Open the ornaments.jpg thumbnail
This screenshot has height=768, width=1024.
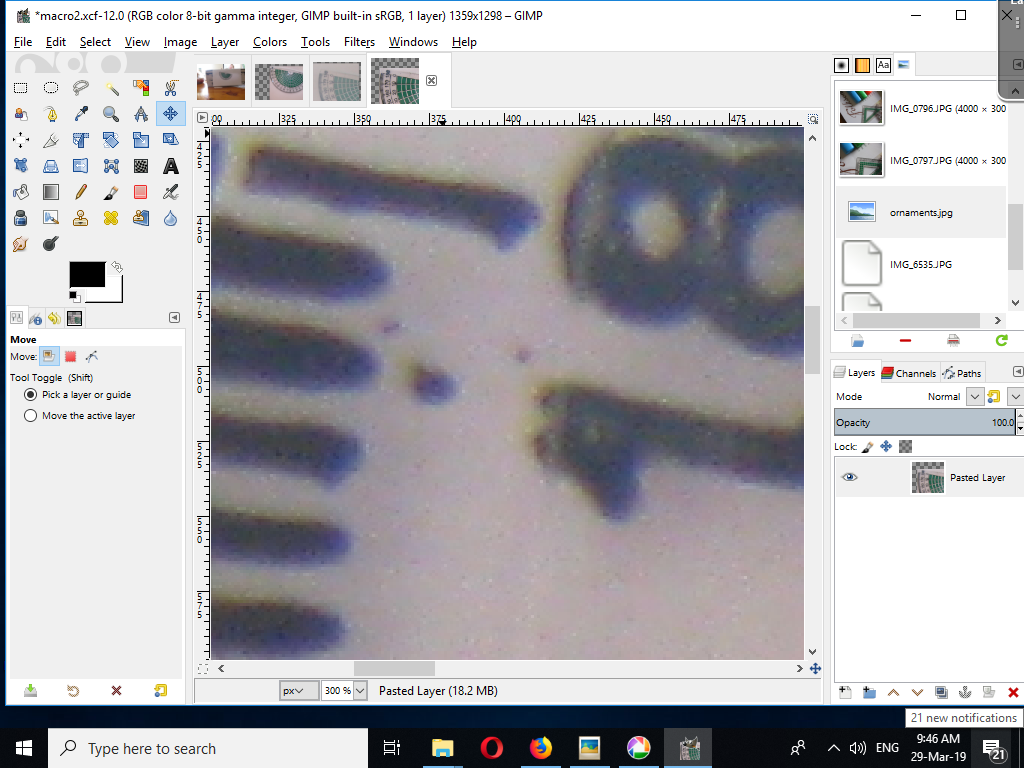(861, 212)
